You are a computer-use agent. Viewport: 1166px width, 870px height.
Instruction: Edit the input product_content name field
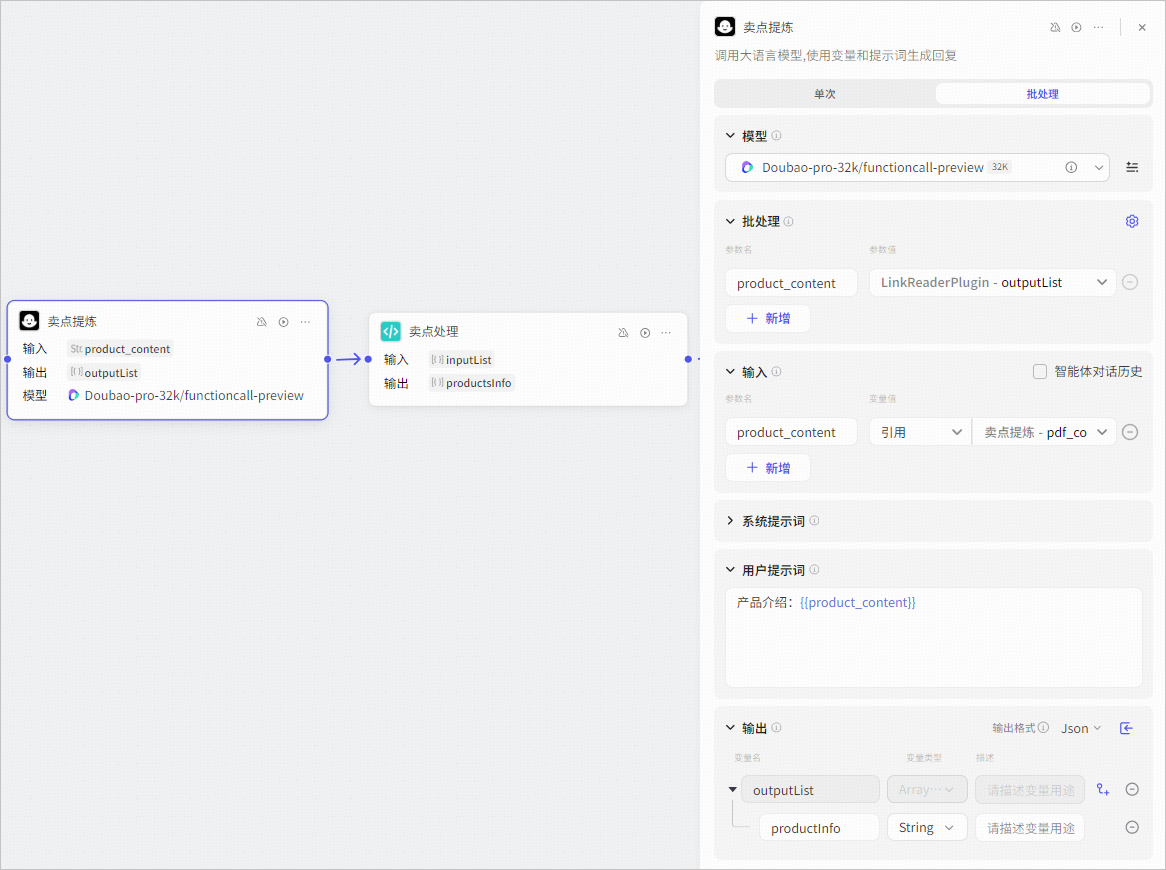point(791,432)
